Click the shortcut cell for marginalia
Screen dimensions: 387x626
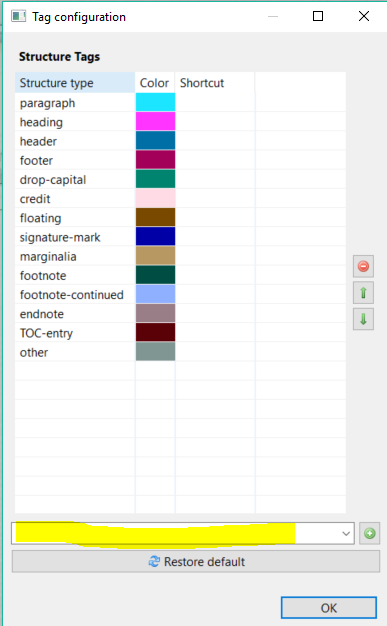coord(215,256)
